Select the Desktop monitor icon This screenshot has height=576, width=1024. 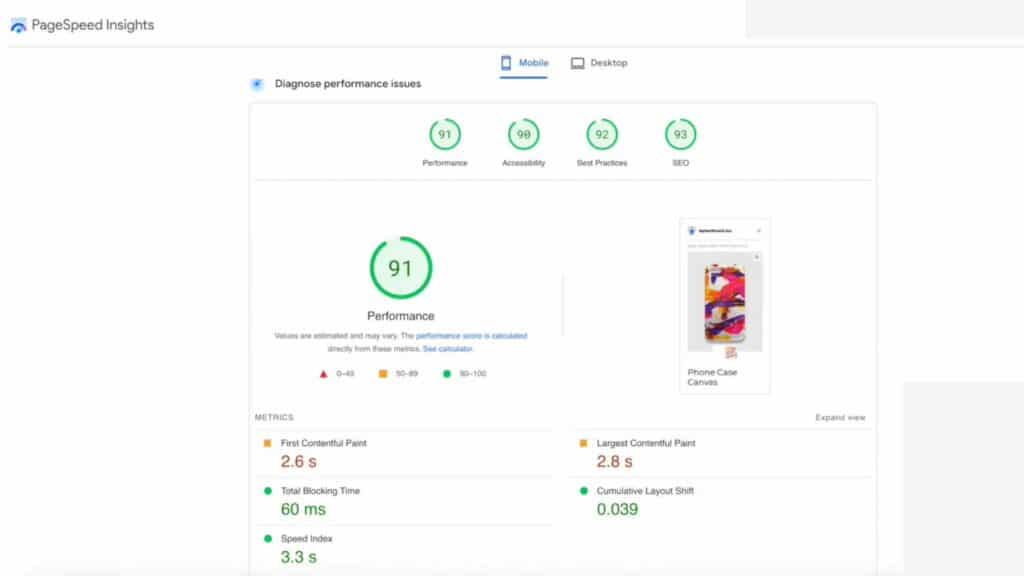pos(576,62)
